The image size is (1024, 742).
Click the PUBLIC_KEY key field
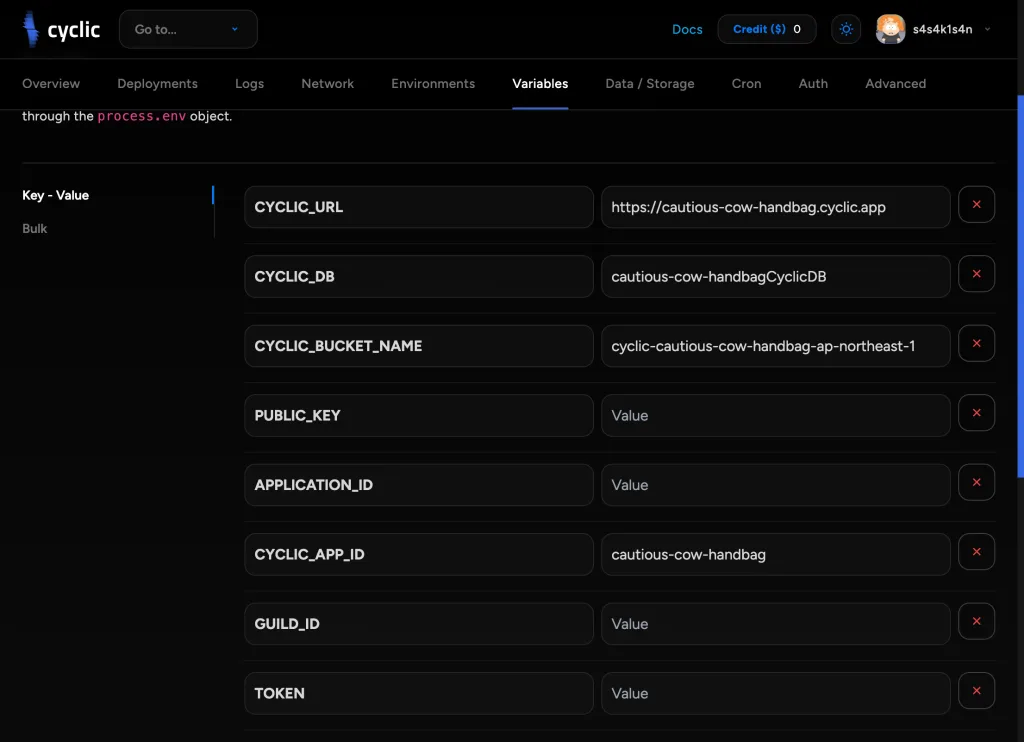419,415
